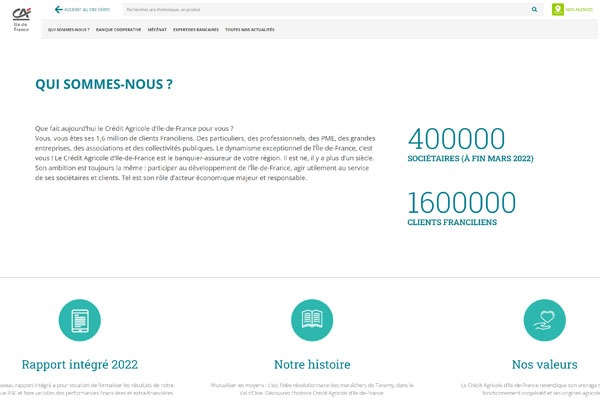Click the green map pin agencies icon
This screenshot has width=600, height=400.
pos(558,9)
